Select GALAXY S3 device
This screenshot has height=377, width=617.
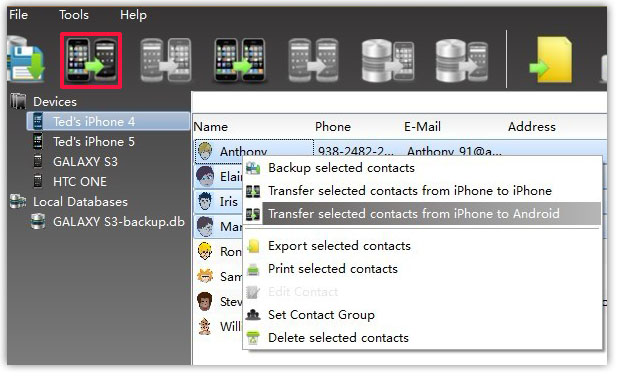[85, 161]
